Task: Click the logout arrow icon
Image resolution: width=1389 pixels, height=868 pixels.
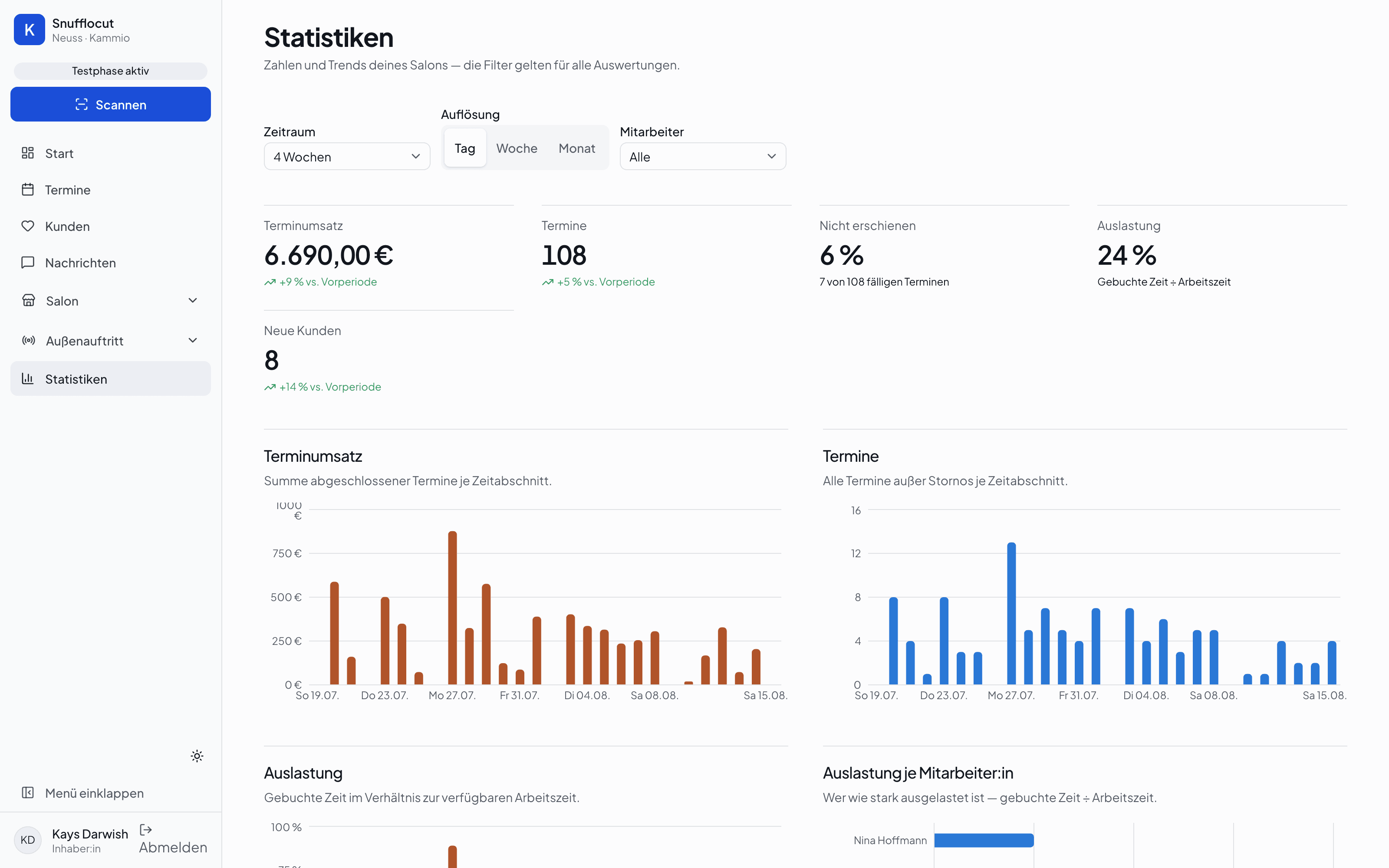Action: coord(146,830)
